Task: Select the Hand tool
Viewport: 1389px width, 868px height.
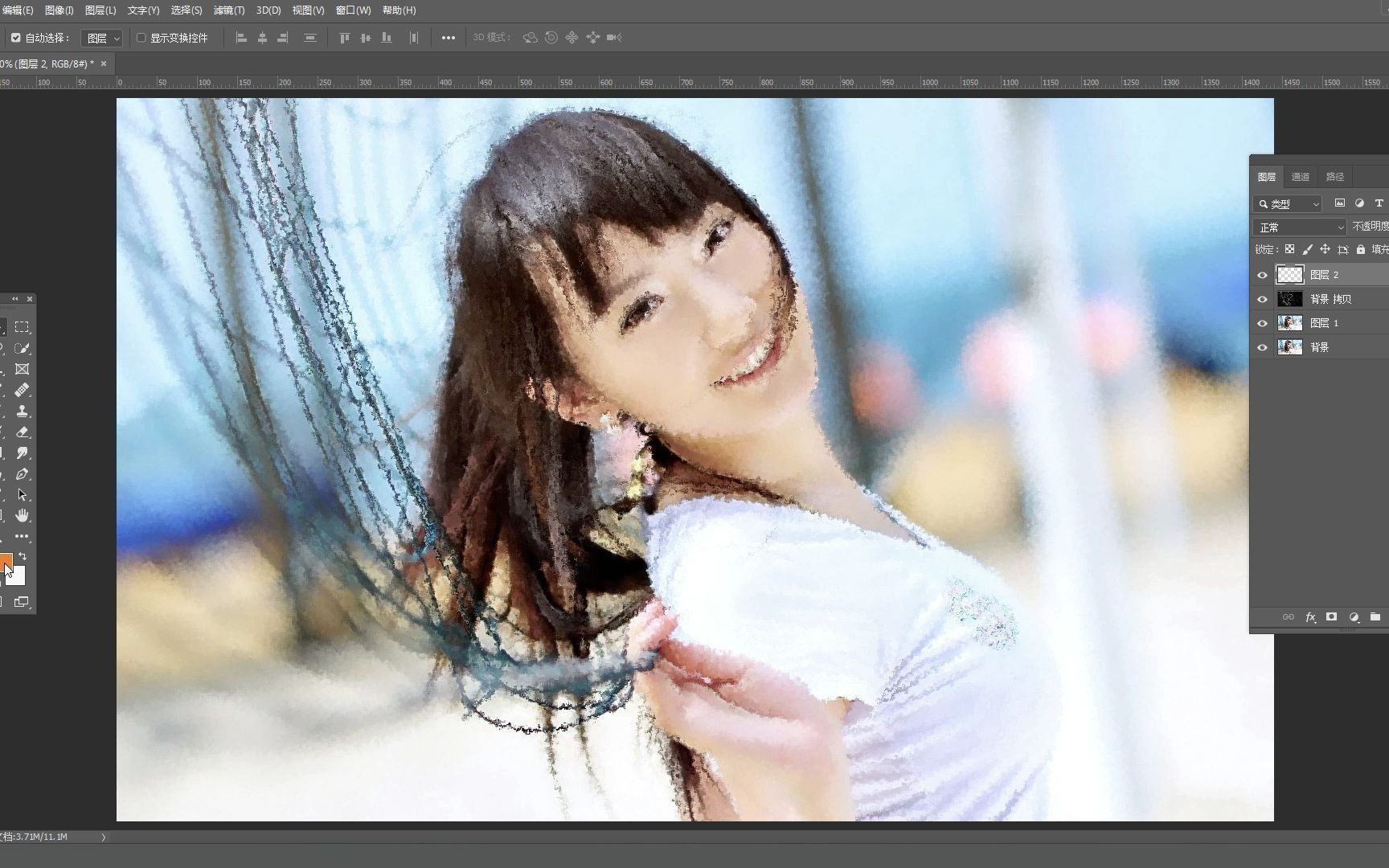Action: coord(22,515)
